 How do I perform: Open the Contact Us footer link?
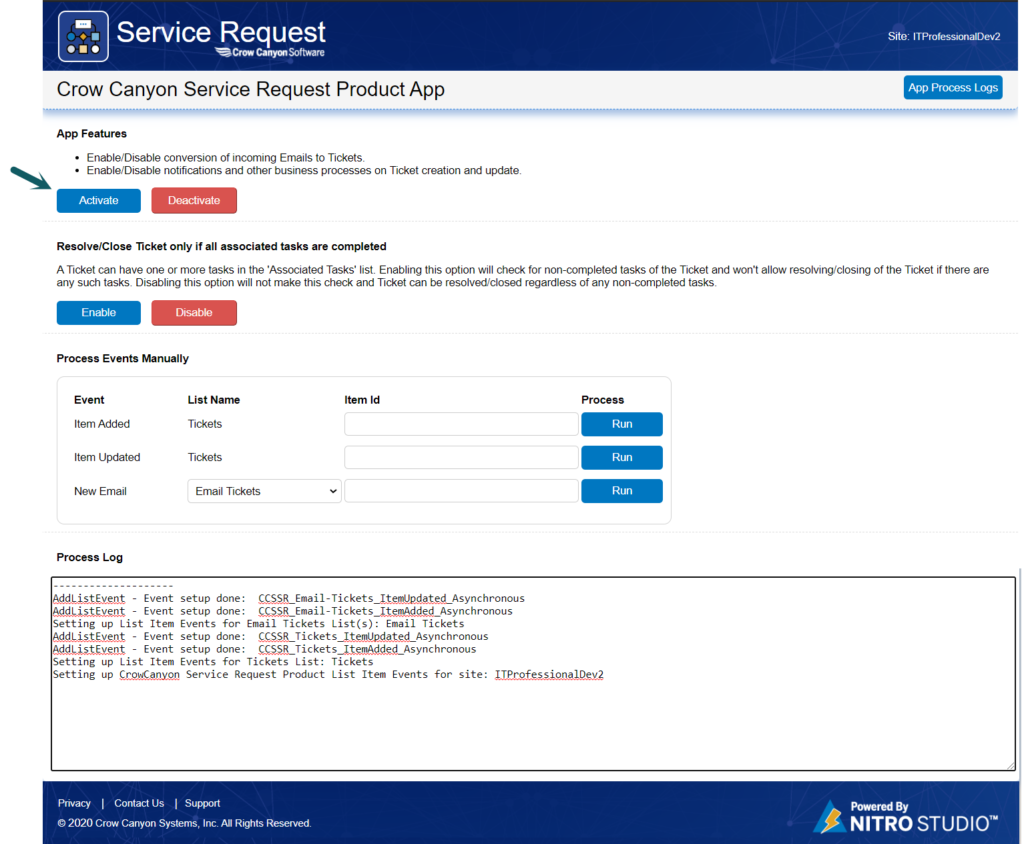(x=139, y=803)
